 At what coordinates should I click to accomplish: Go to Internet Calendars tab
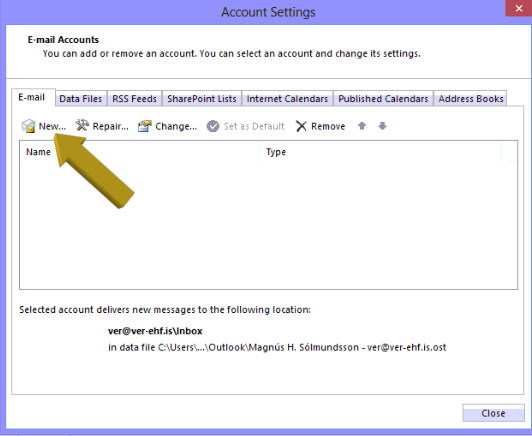[x=287, y=99]
